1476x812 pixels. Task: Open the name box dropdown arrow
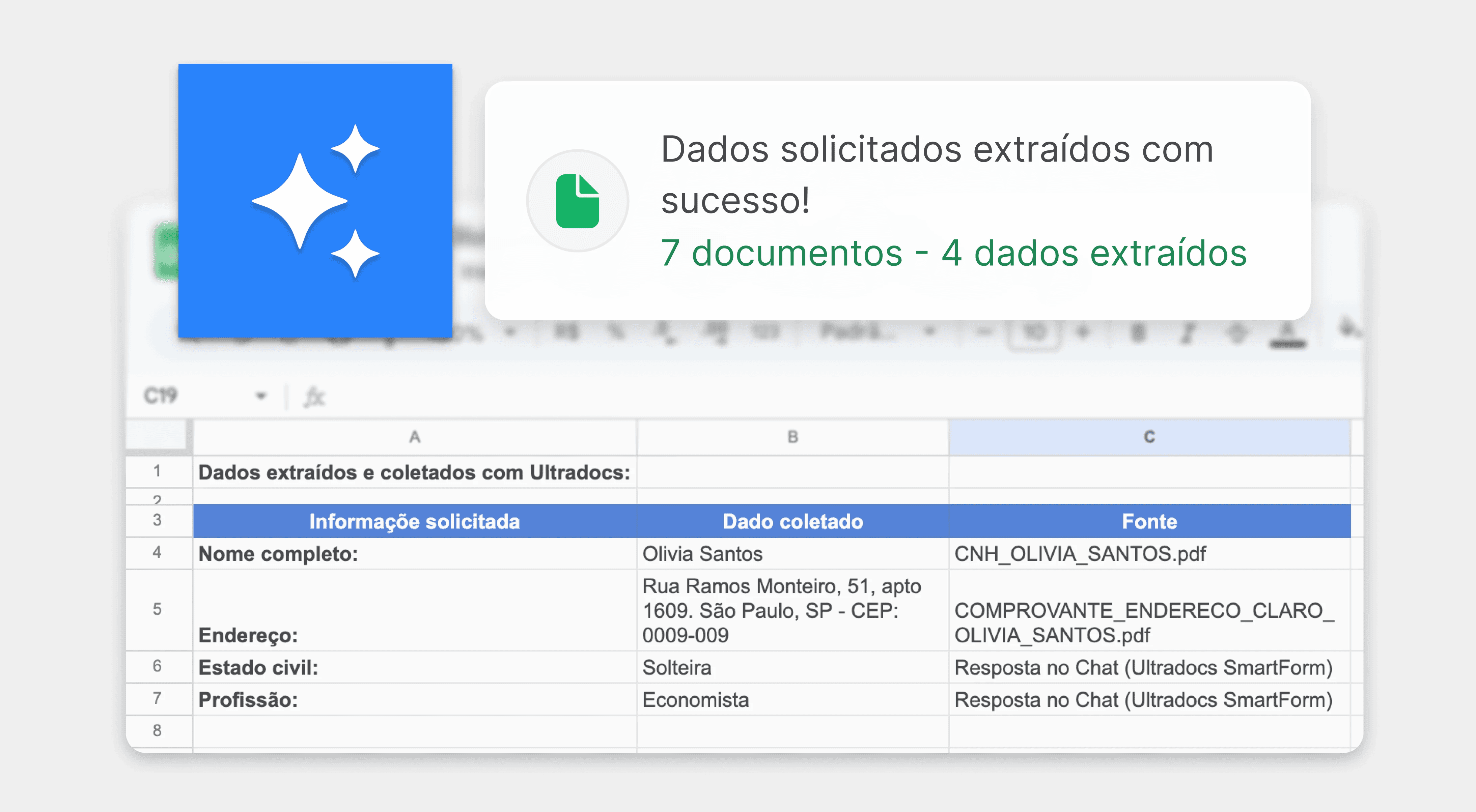(x=261, y=396)
